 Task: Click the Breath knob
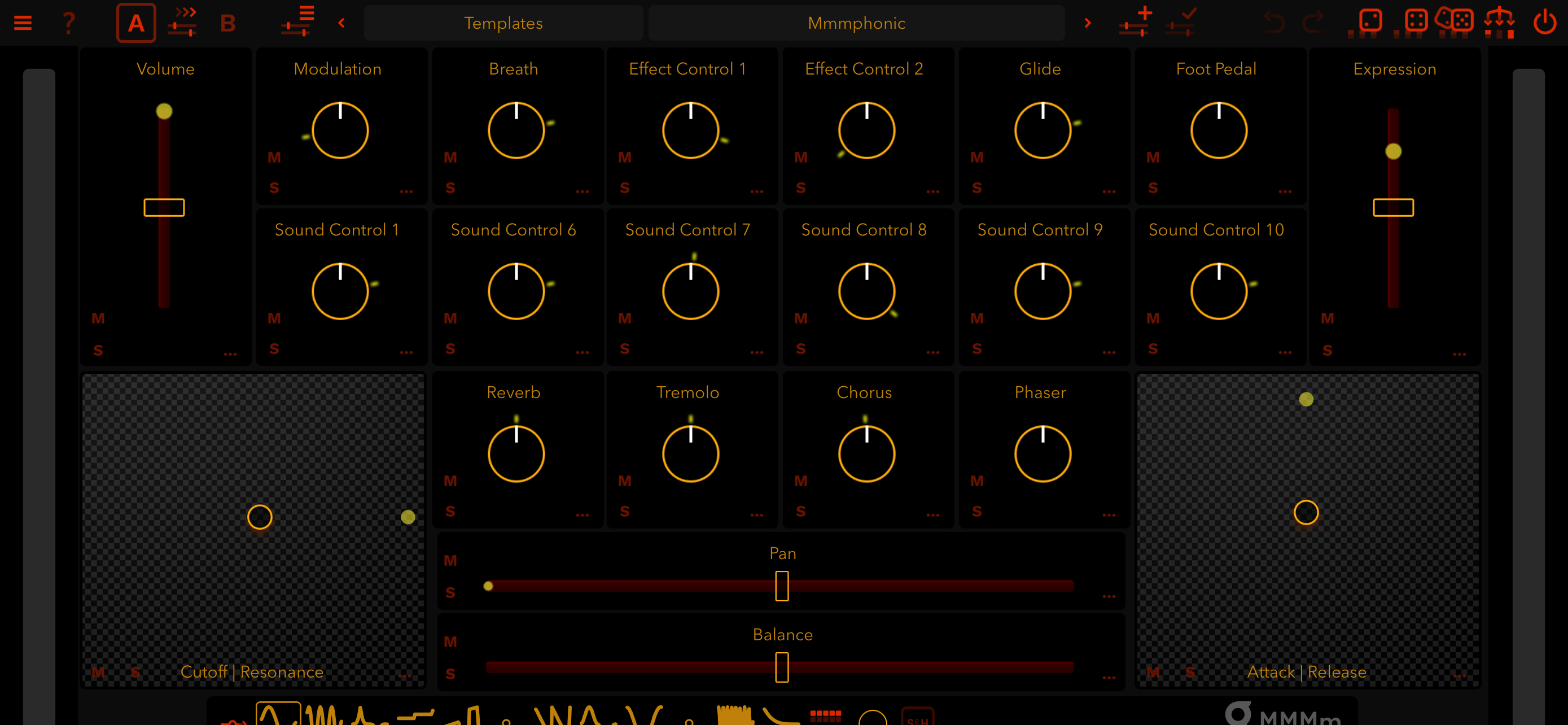(516, 130)
